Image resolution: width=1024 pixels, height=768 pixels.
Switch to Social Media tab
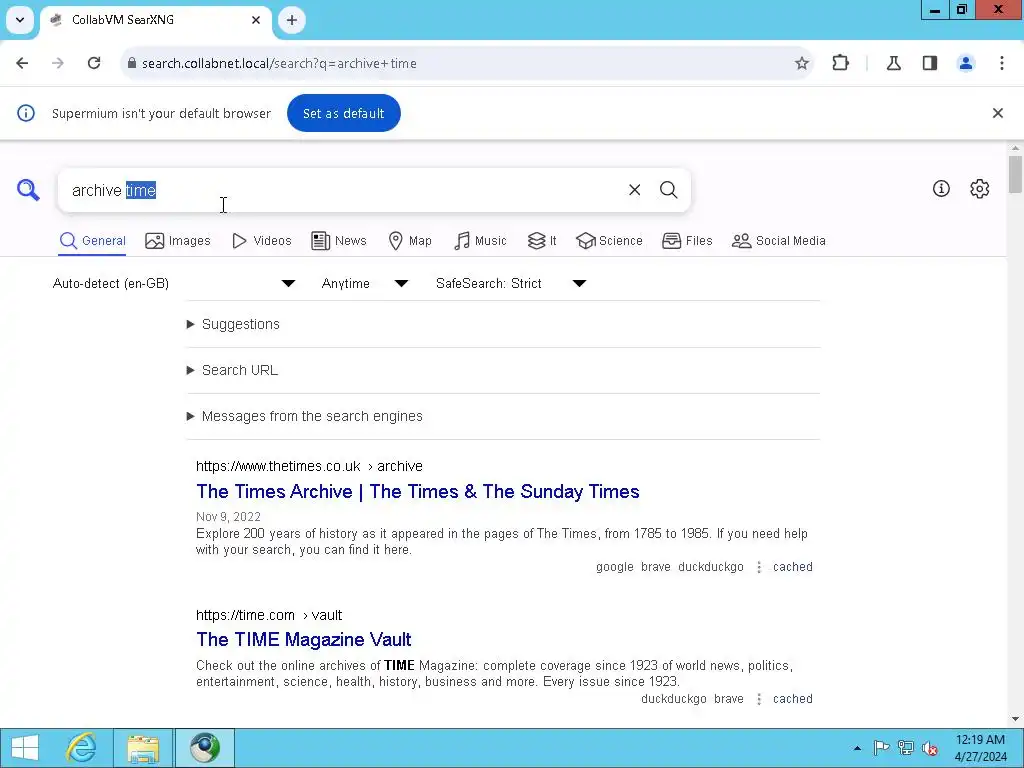[778, 241]
